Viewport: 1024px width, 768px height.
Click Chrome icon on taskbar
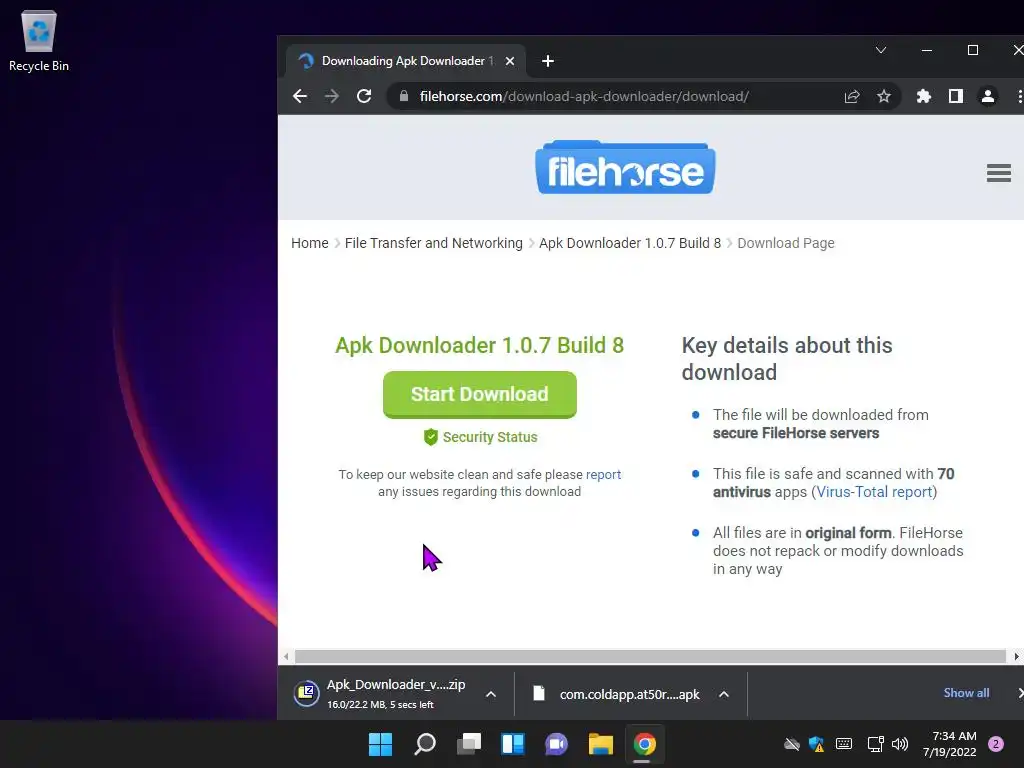645,744
